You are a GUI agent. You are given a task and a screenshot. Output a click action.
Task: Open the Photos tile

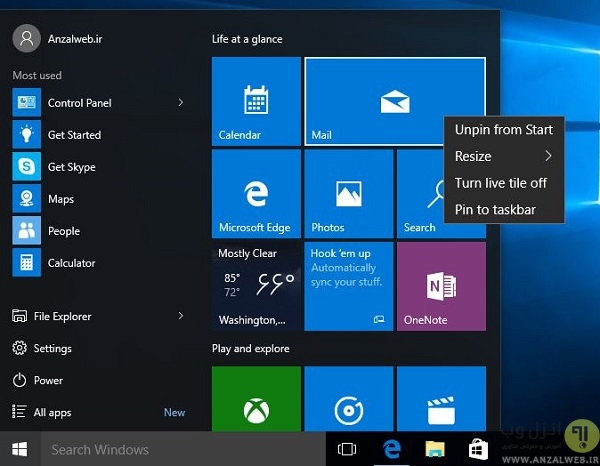(348, 193)
